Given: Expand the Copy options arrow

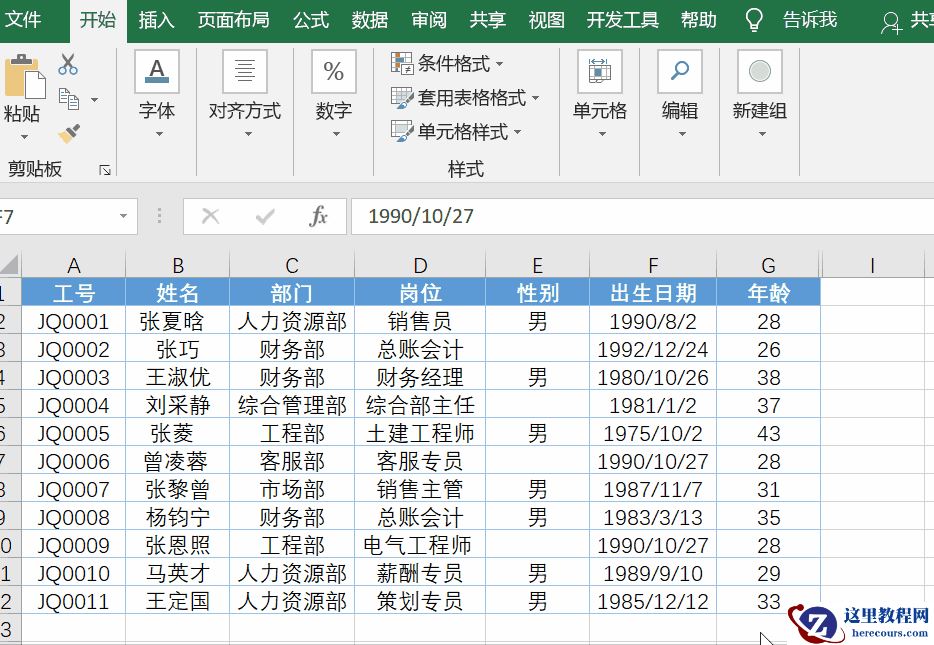Looking at the screenshot, I should coord(95,99).
